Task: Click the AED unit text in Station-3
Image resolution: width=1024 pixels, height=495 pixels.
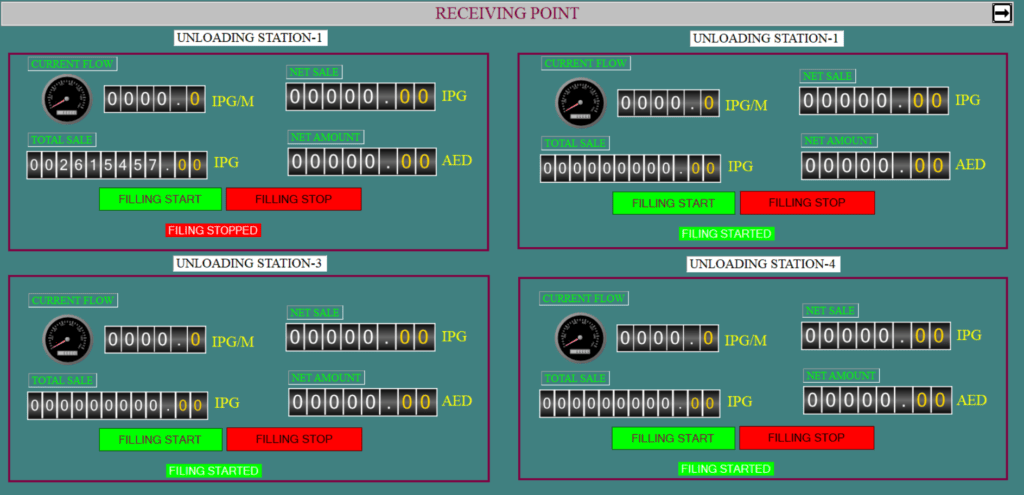Action: [457, 401]
